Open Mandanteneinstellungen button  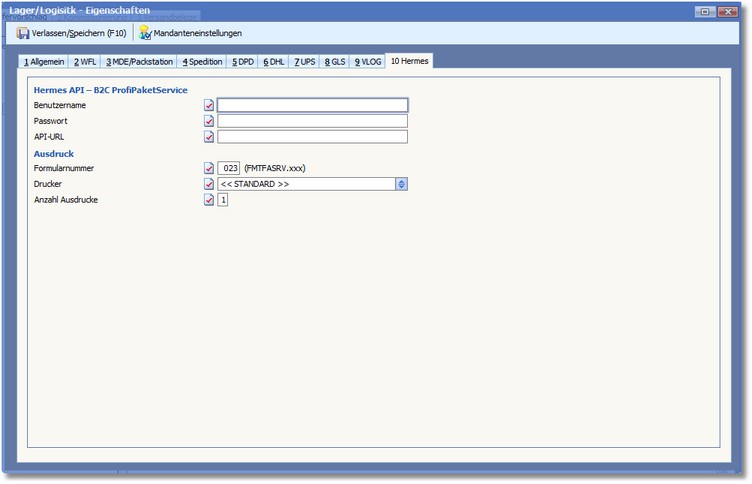tap(197, 33)
